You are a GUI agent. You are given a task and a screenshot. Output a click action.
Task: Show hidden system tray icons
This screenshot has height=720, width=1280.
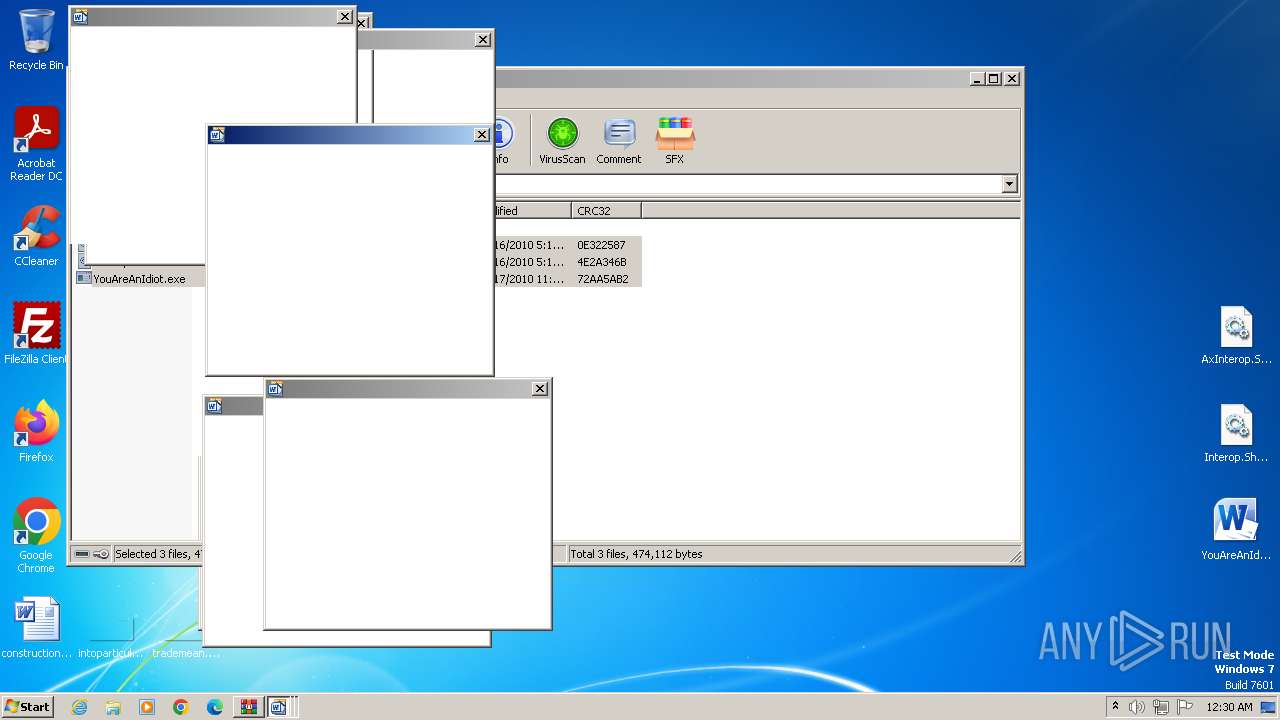1116,706
